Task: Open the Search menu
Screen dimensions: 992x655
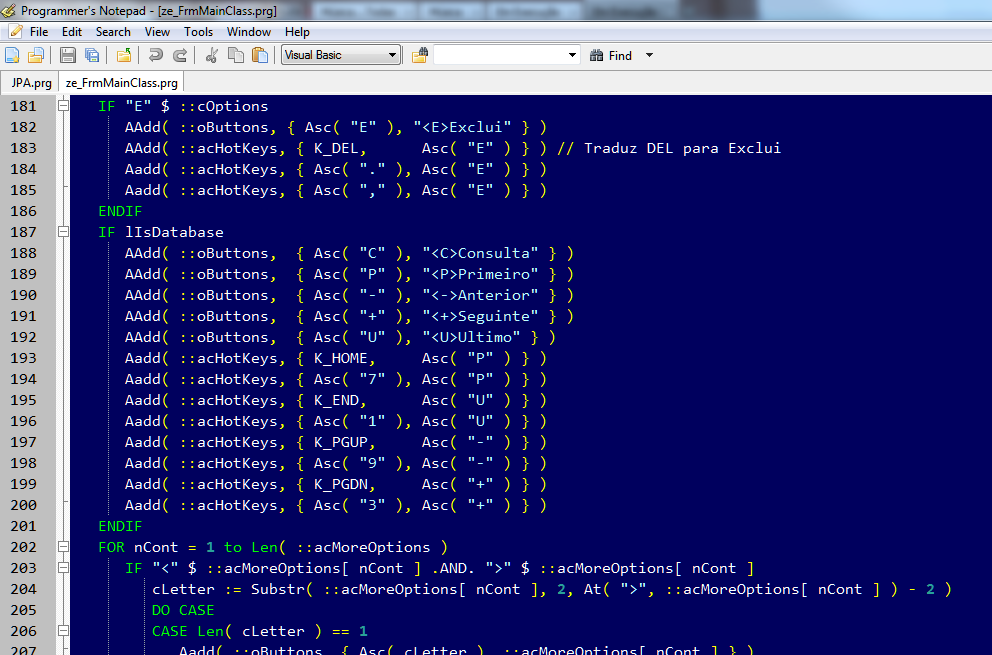Action: pos(113,32)
